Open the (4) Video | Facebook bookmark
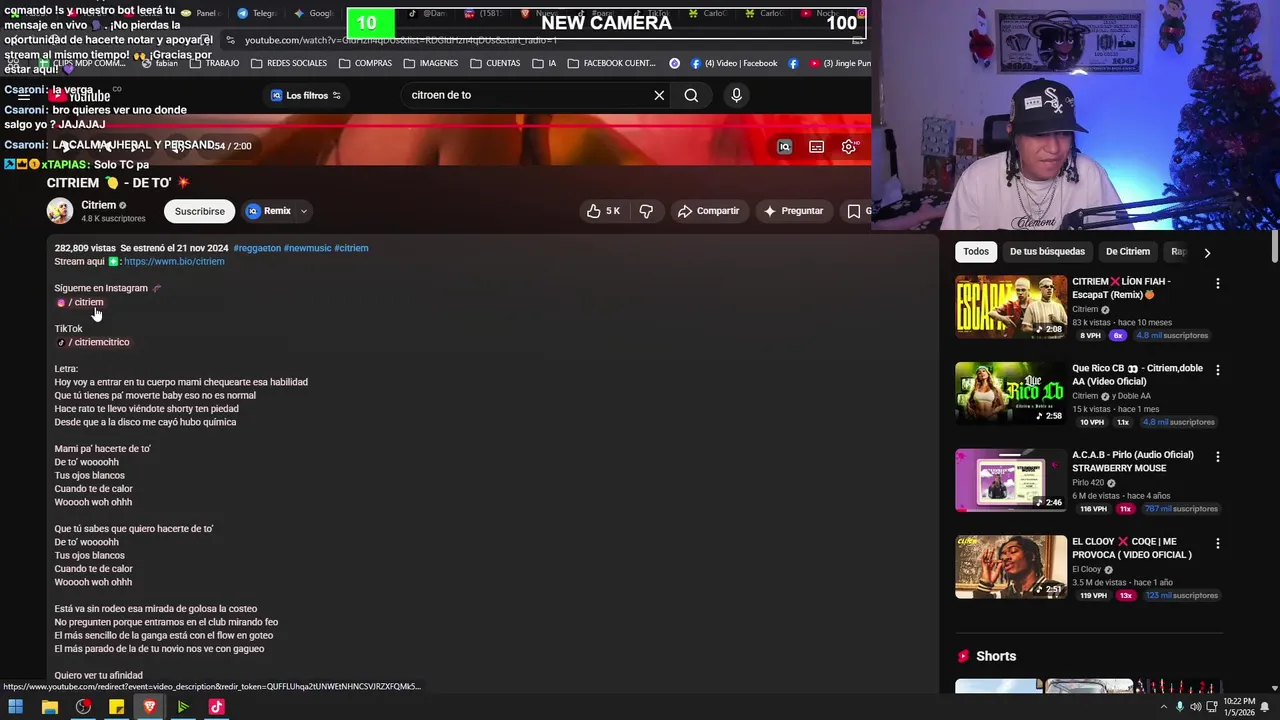The width and height of the screenshot is (1280, 720). click(x=733, y=63)
